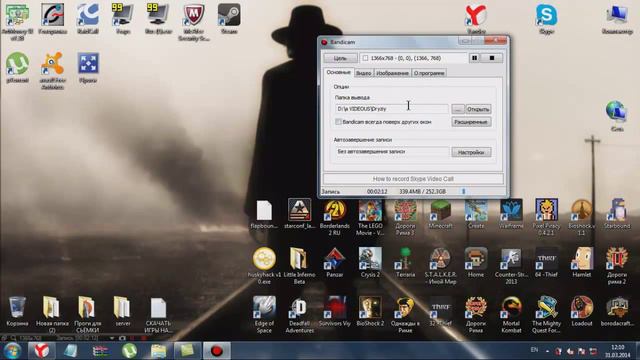This screenshot has height=360, width=640.
Task: Click the Открыть button
Action: click(x=478, y=109)
